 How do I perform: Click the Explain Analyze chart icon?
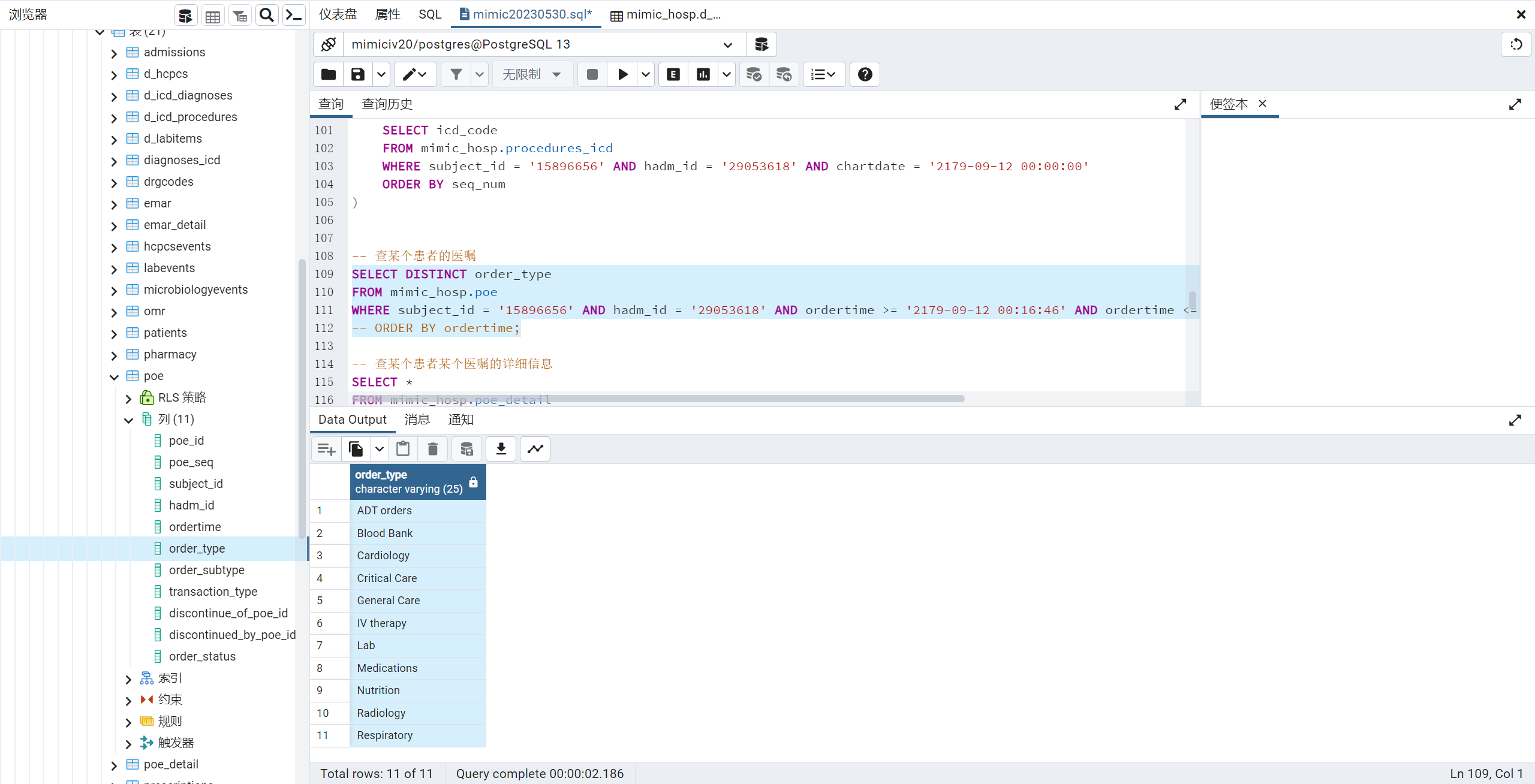703,74
